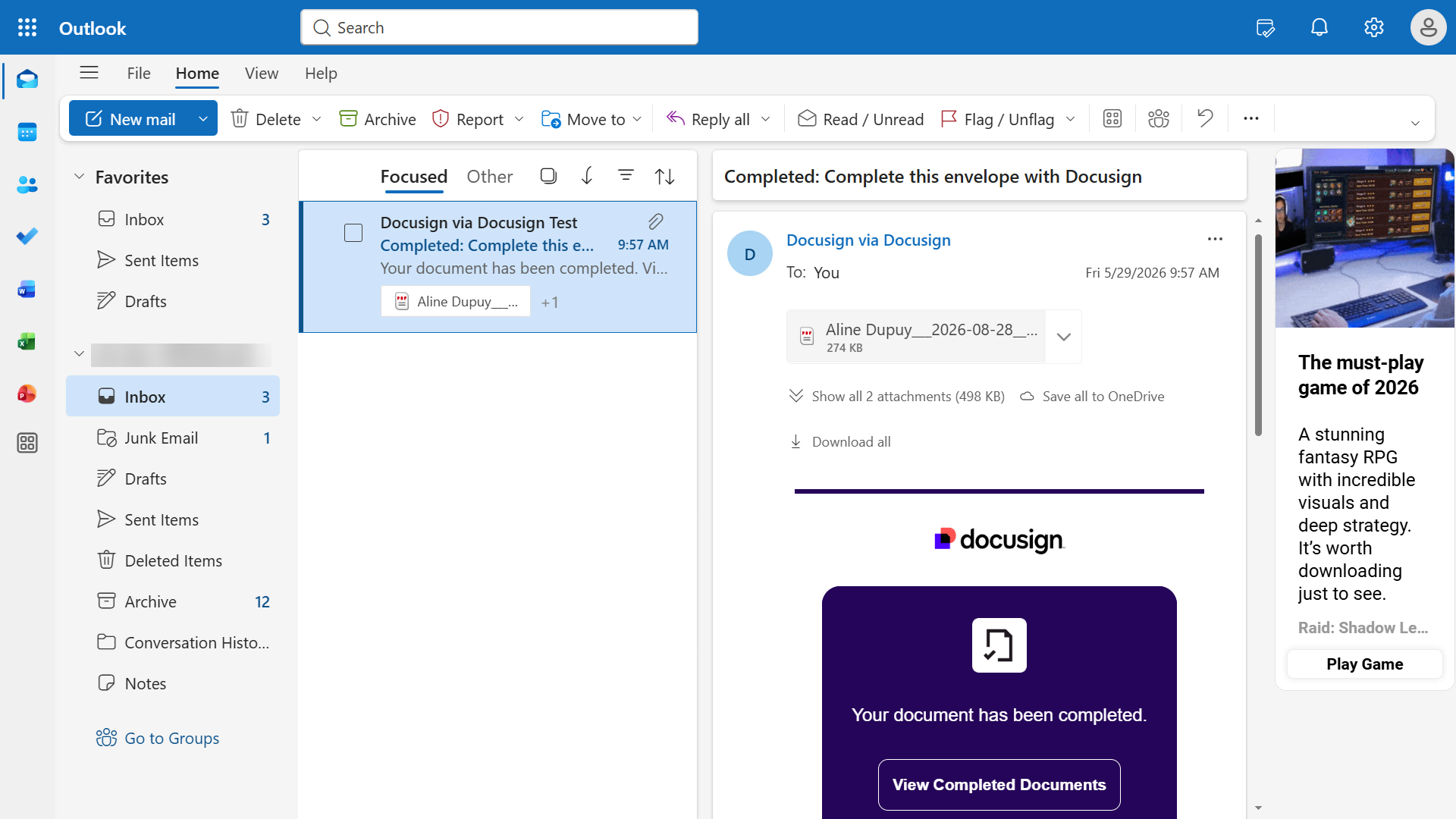Toggle the navigation pane hamburger

[89, 73]
